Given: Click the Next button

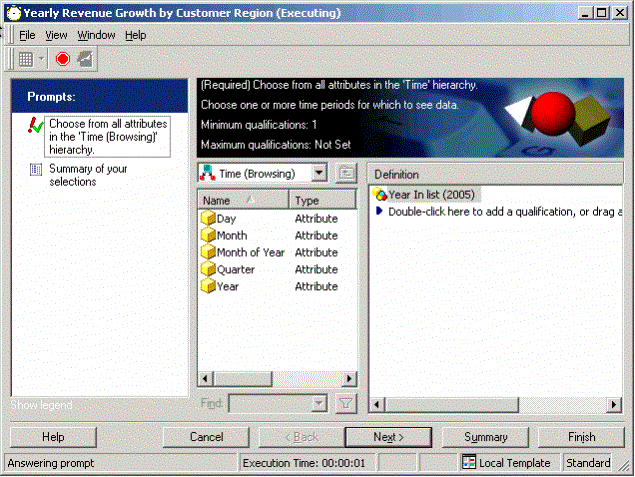Looking at the screenshot, I should [388, 437].
